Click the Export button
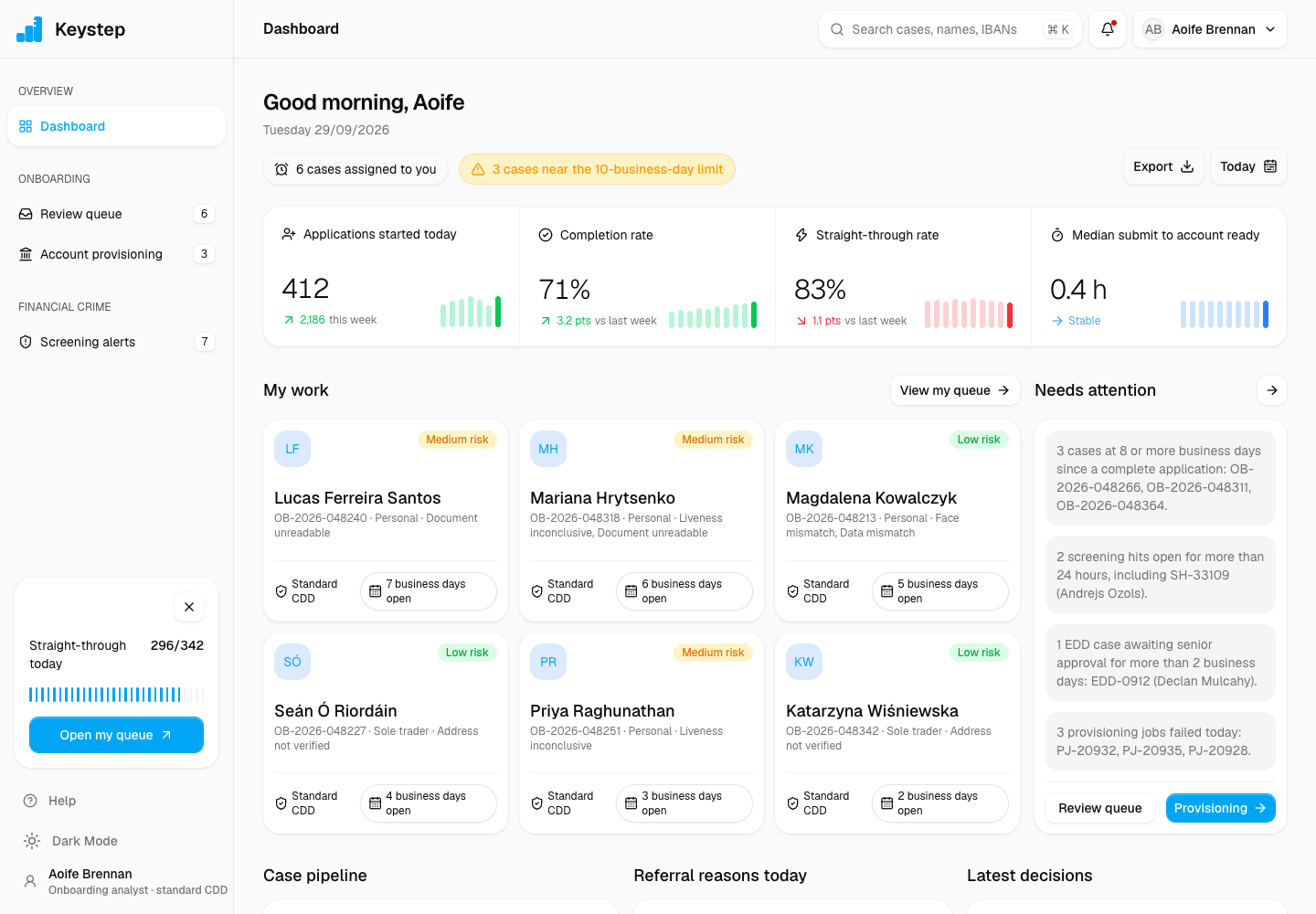 1163,166
